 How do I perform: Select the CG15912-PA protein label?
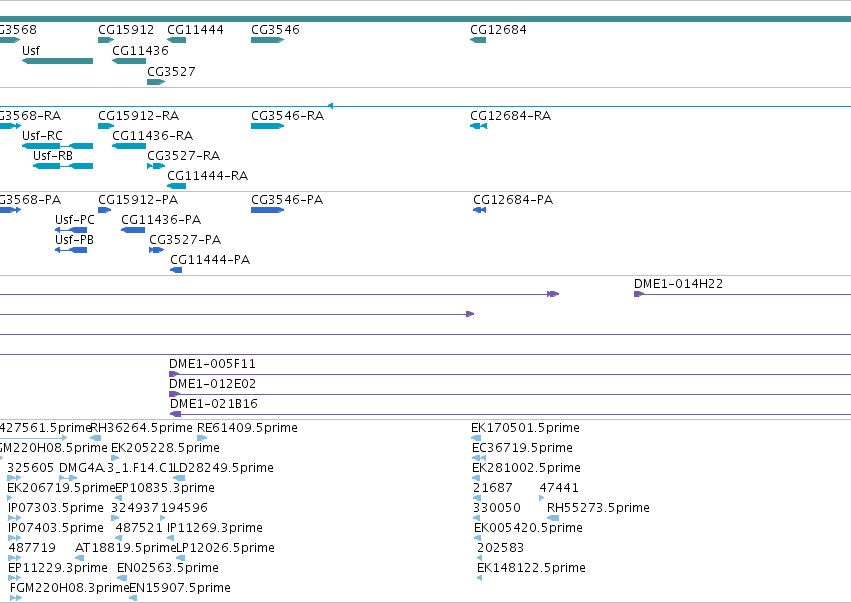point(138,200)
